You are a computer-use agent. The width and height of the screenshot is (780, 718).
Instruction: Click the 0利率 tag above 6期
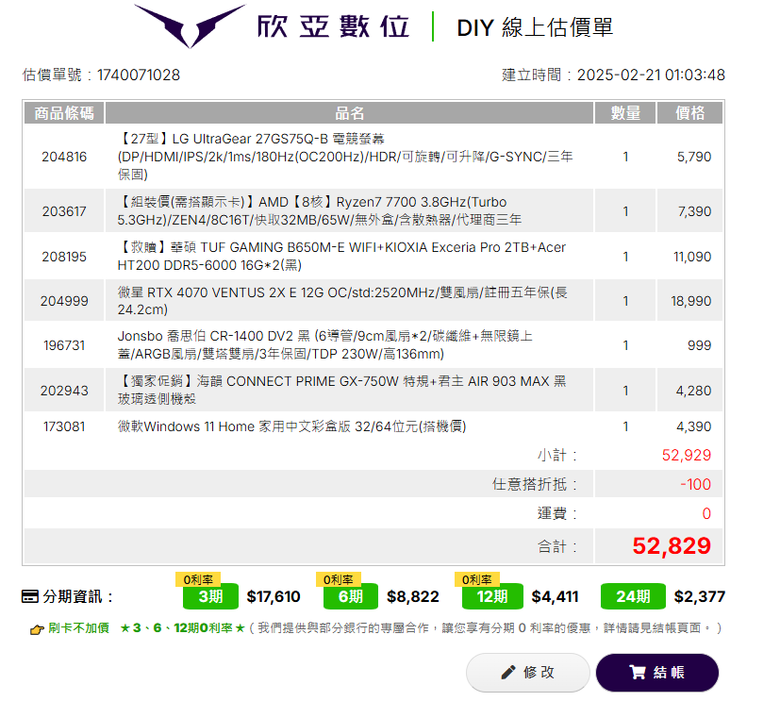(338, 580)
